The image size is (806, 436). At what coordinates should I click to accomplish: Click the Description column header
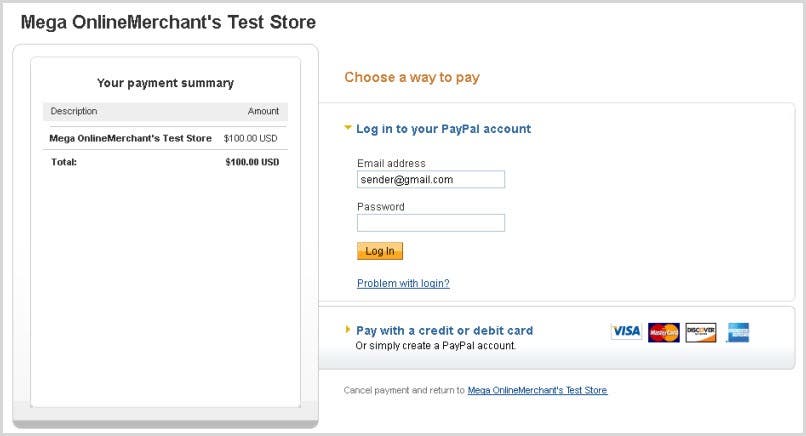point(74,111)
